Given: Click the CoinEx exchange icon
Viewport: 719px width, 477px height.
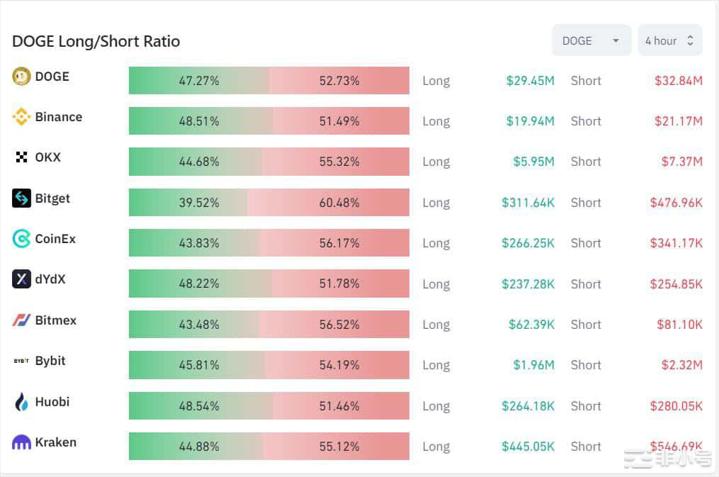Looking at the screenshot, I should tap(21, 239).
